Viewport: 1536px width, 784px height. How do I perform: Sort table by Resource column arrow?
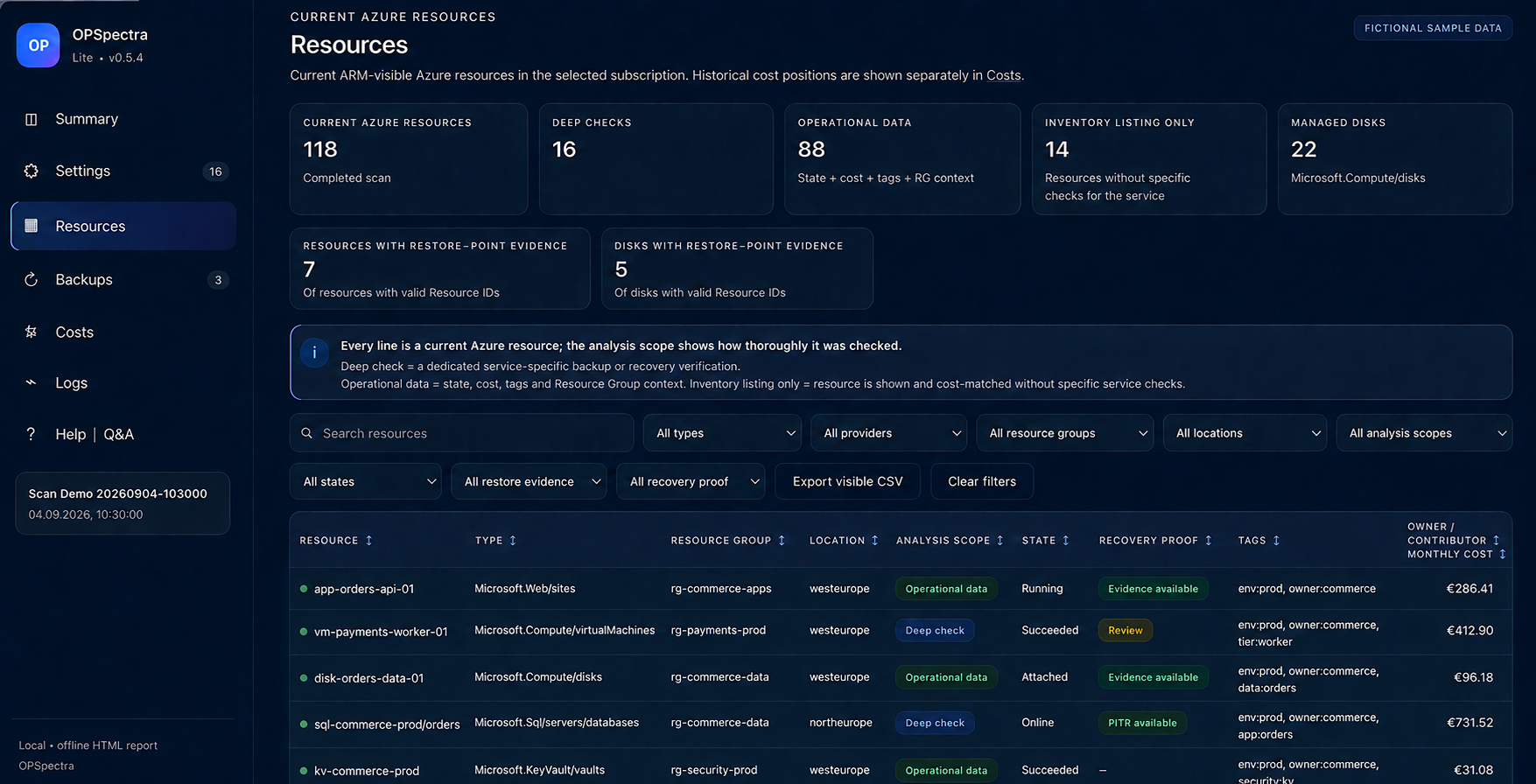368,541
